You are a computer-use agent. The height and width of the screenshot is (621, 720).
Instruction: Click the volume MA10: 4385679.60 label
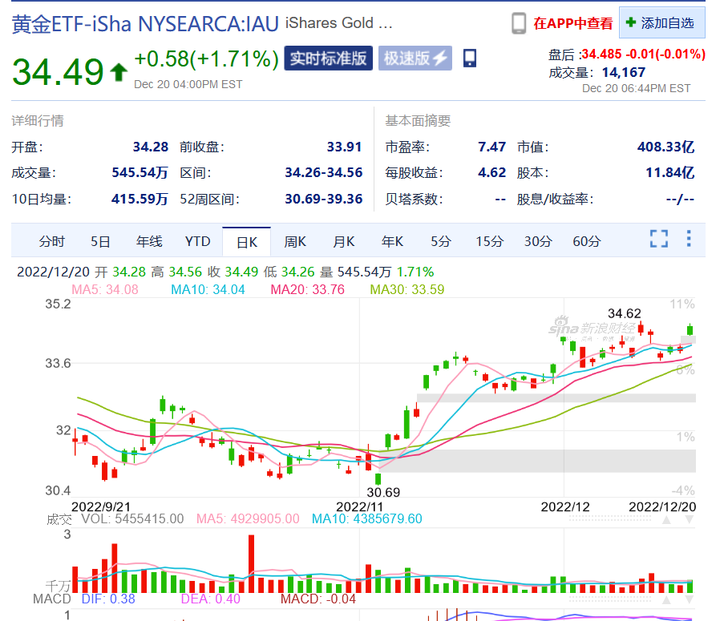[x=367, y=519]
